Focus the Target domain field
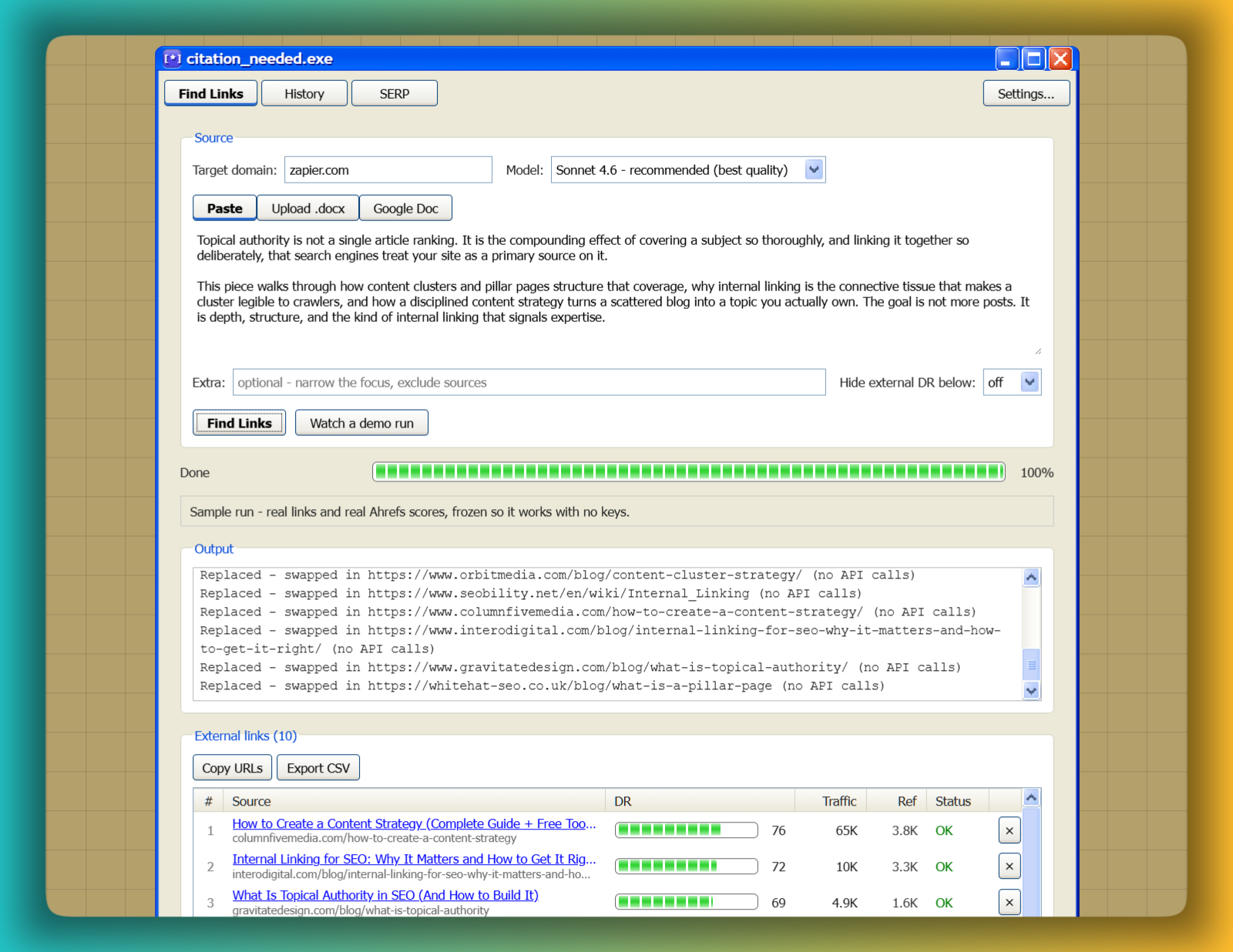Screen dimensions: 1233x952 (388, 169)
